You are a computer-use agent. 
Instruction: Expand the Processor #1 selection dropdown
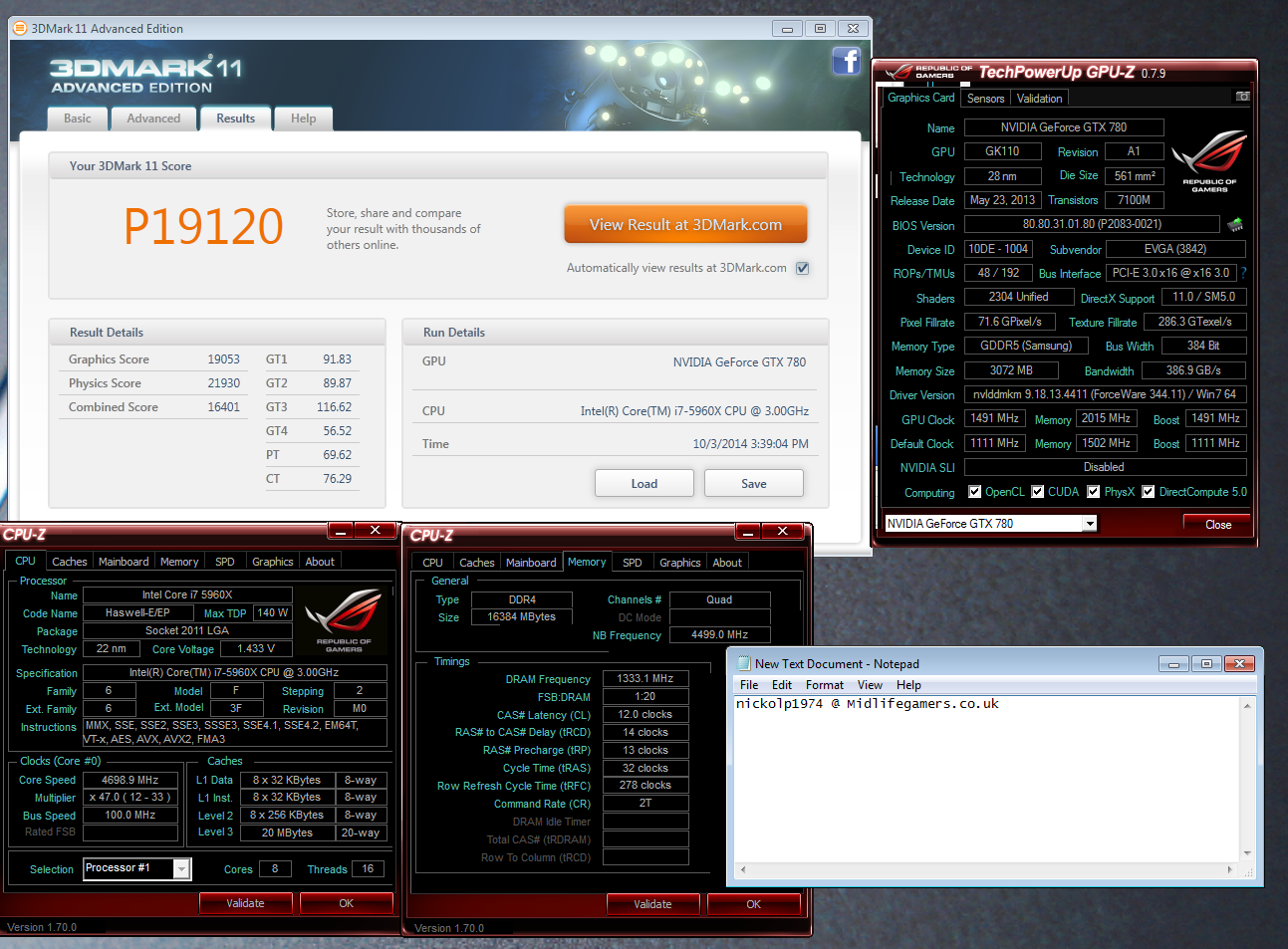181,869
